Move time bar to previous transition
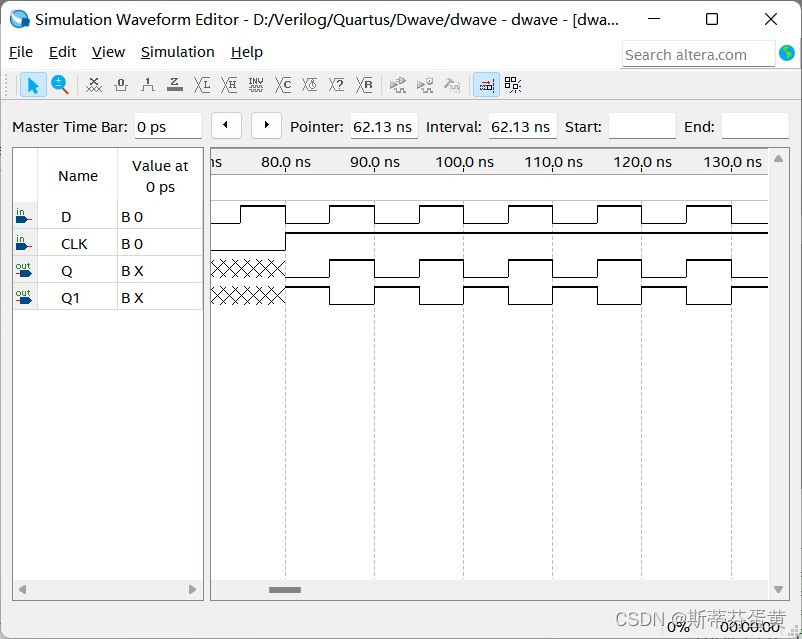The width and height of the screenshot is (802, 639). tap(226, 125)
